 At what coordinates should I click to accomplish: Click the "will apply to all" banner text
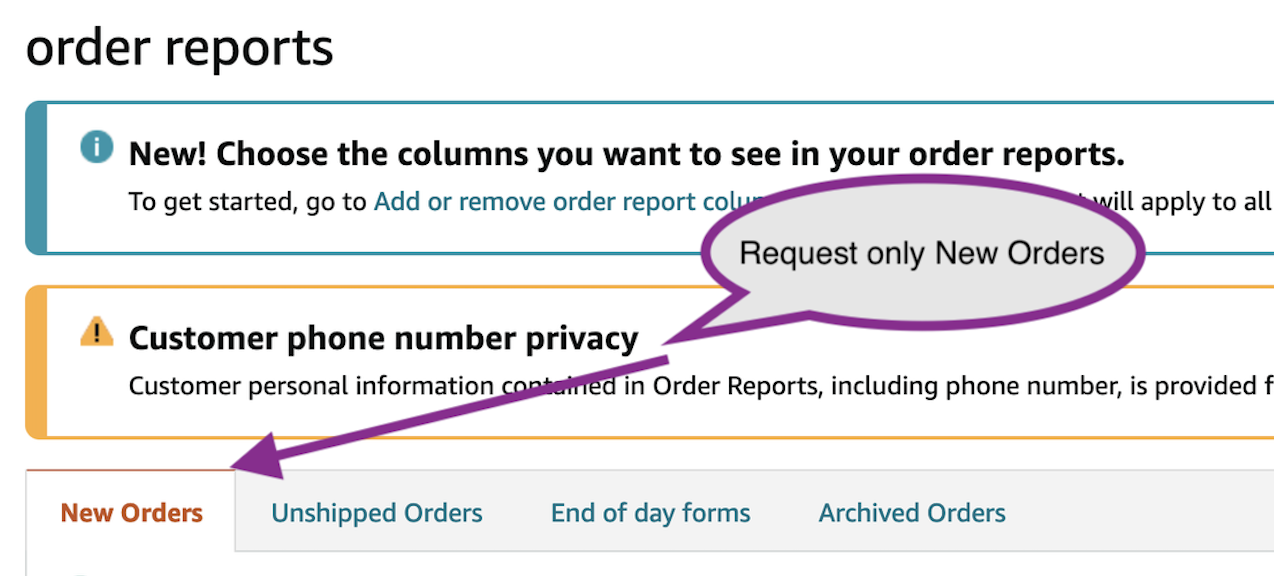coord(1180,202)
